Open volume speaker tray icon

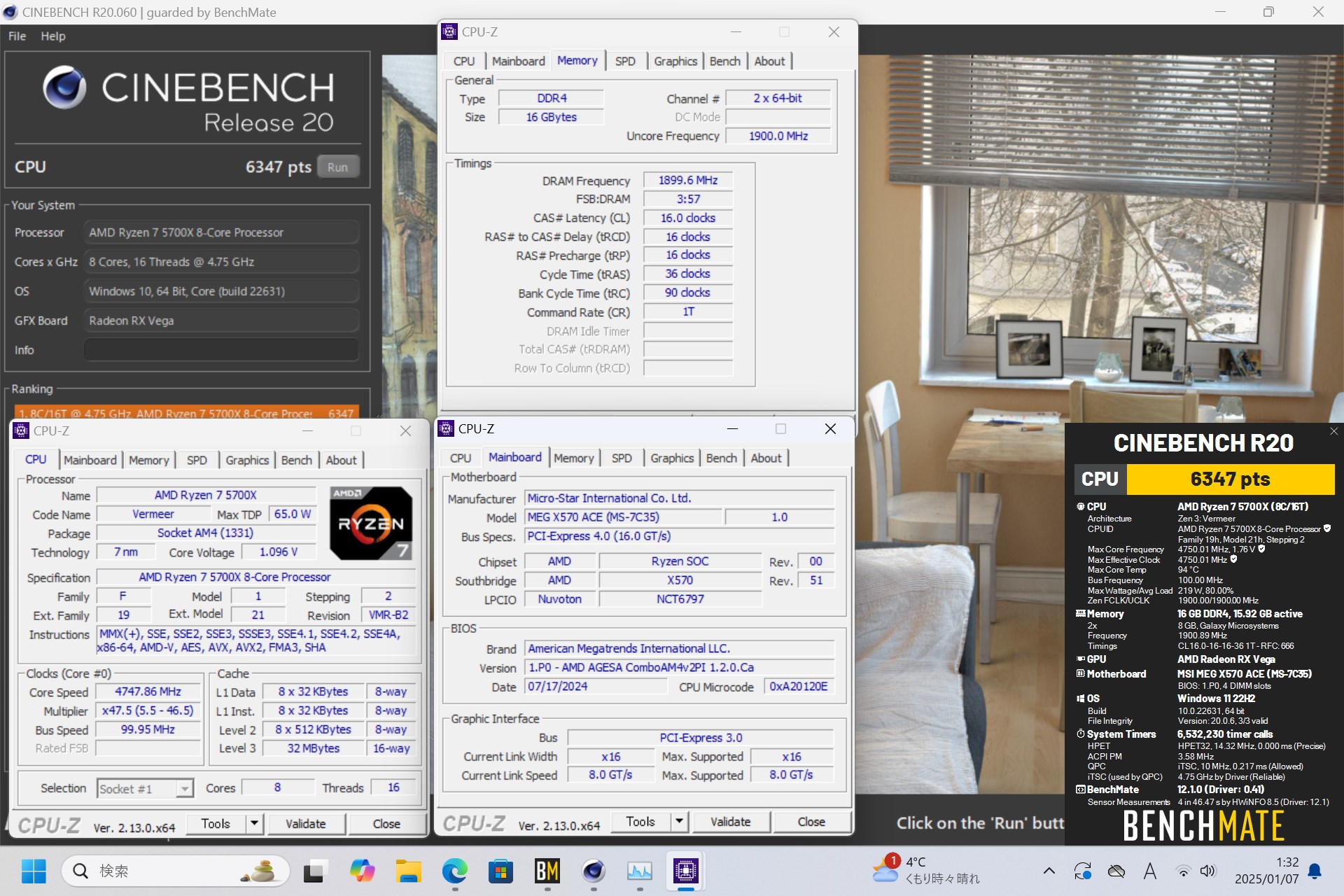click(x=1207, y=871)
